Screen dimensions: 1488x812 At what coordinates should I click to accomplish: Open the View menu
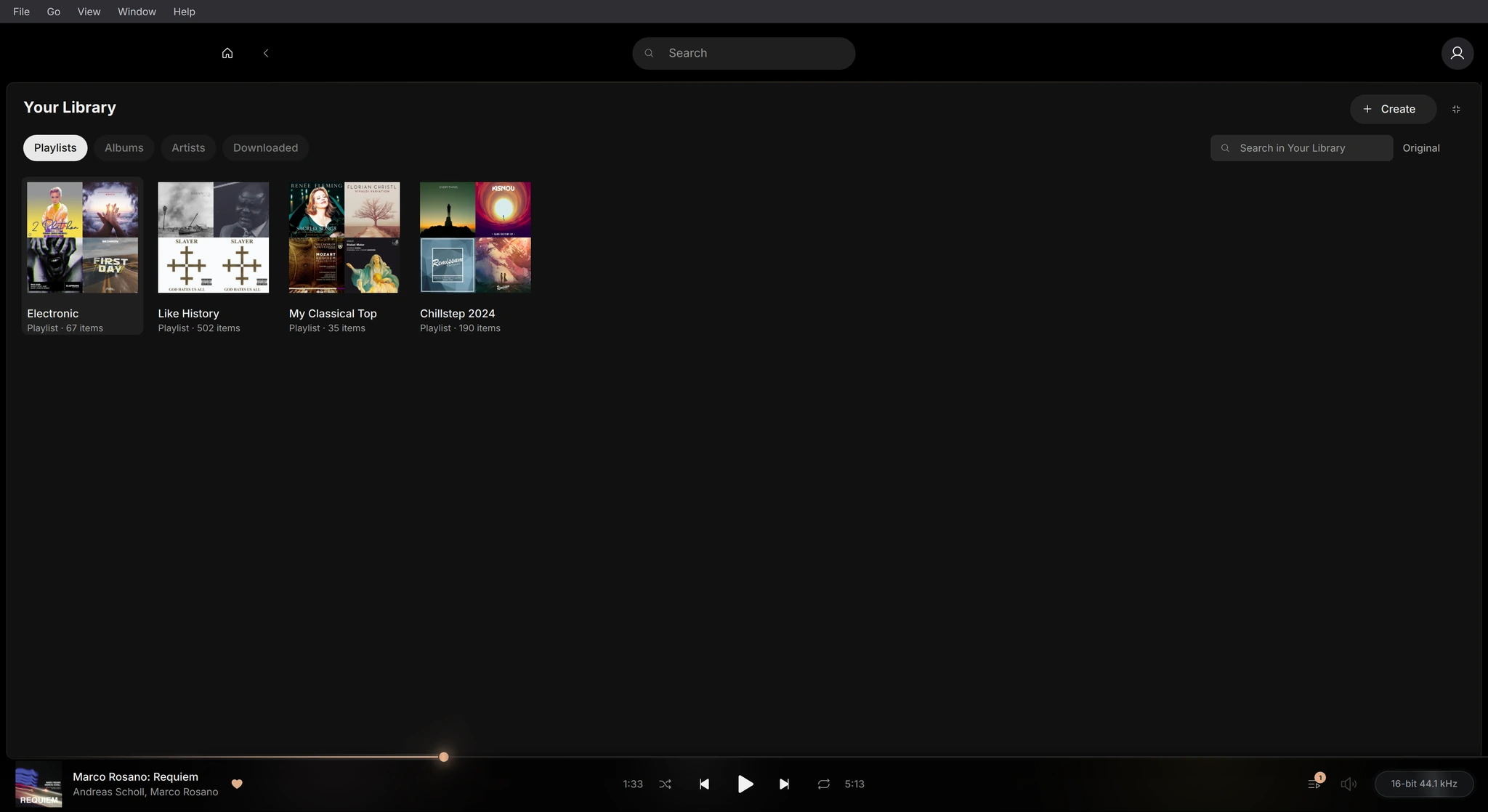pyautogui.click(x=89, y=12)
